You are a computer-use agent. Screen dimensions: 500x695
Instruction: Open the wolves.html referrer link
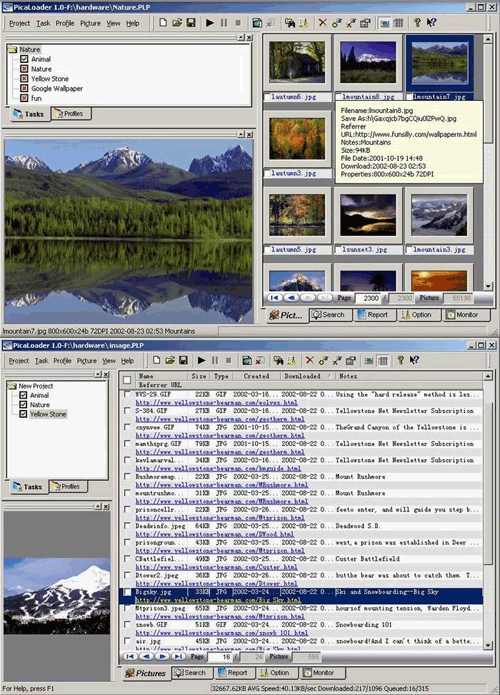tap(216, 402)
